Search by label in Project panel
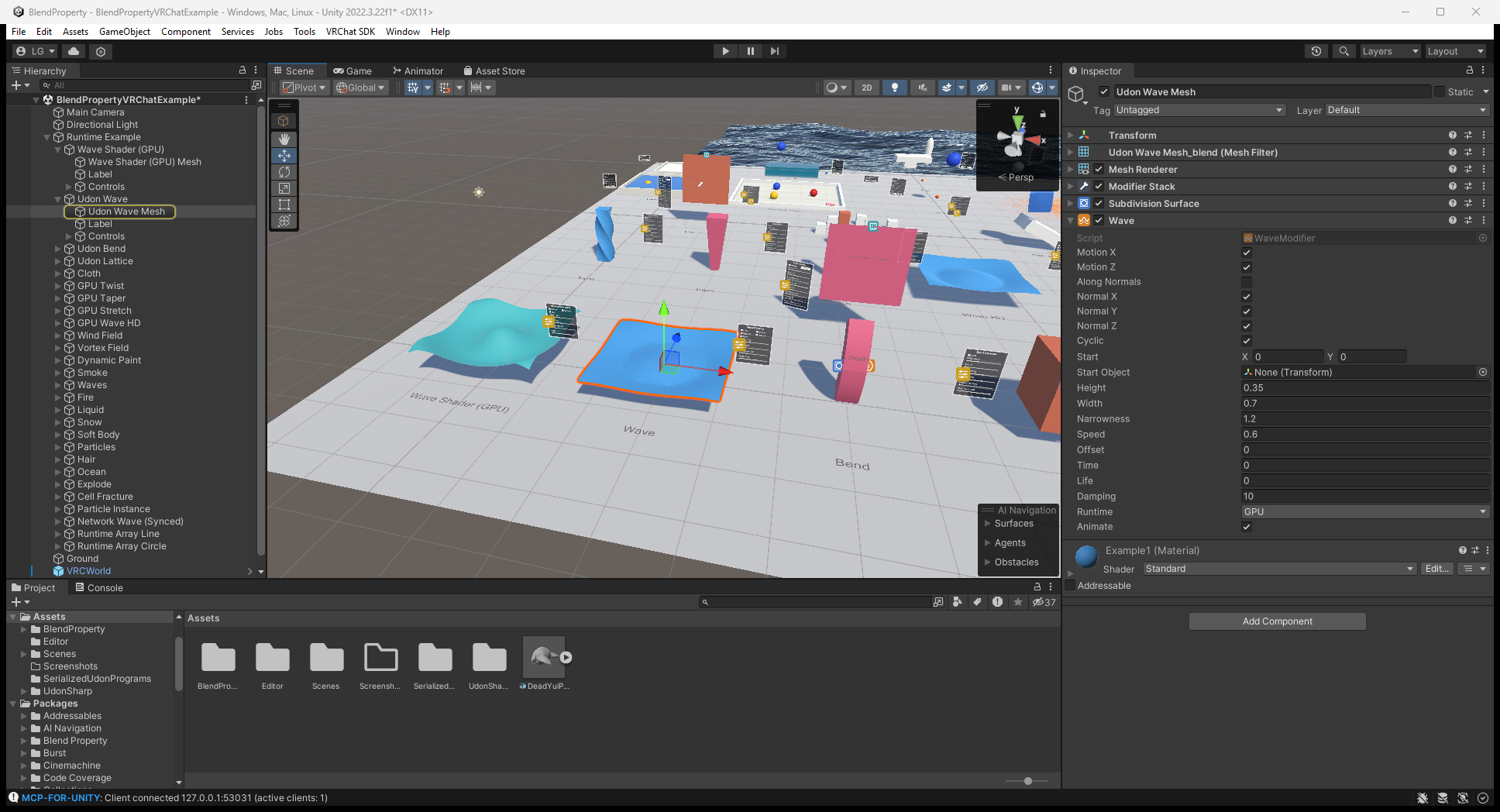 (x=978, y=602)
